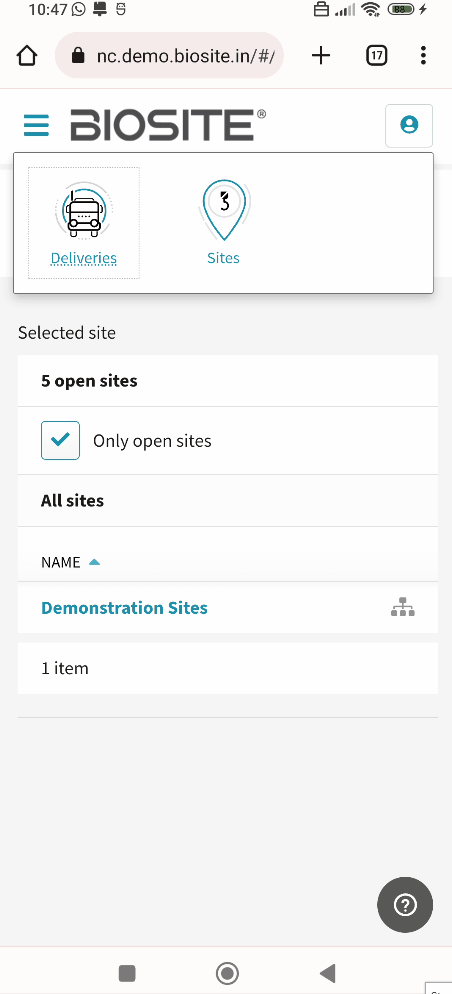This screenshot has width=452, height=994.
Task: Tap the Android home circle button
Action: 226,972
